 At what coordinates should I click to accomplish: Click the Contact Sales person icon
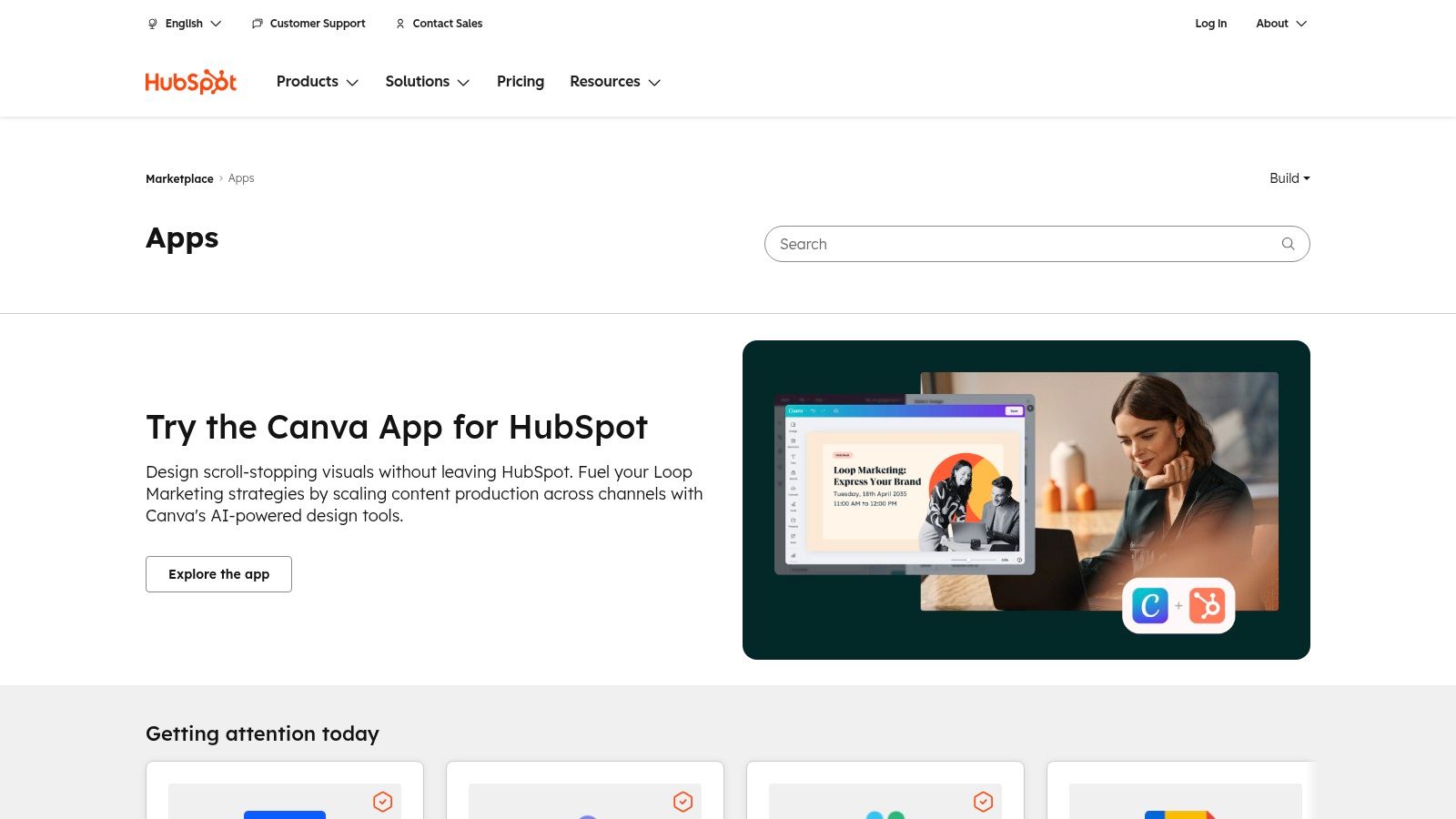(400, 24)
